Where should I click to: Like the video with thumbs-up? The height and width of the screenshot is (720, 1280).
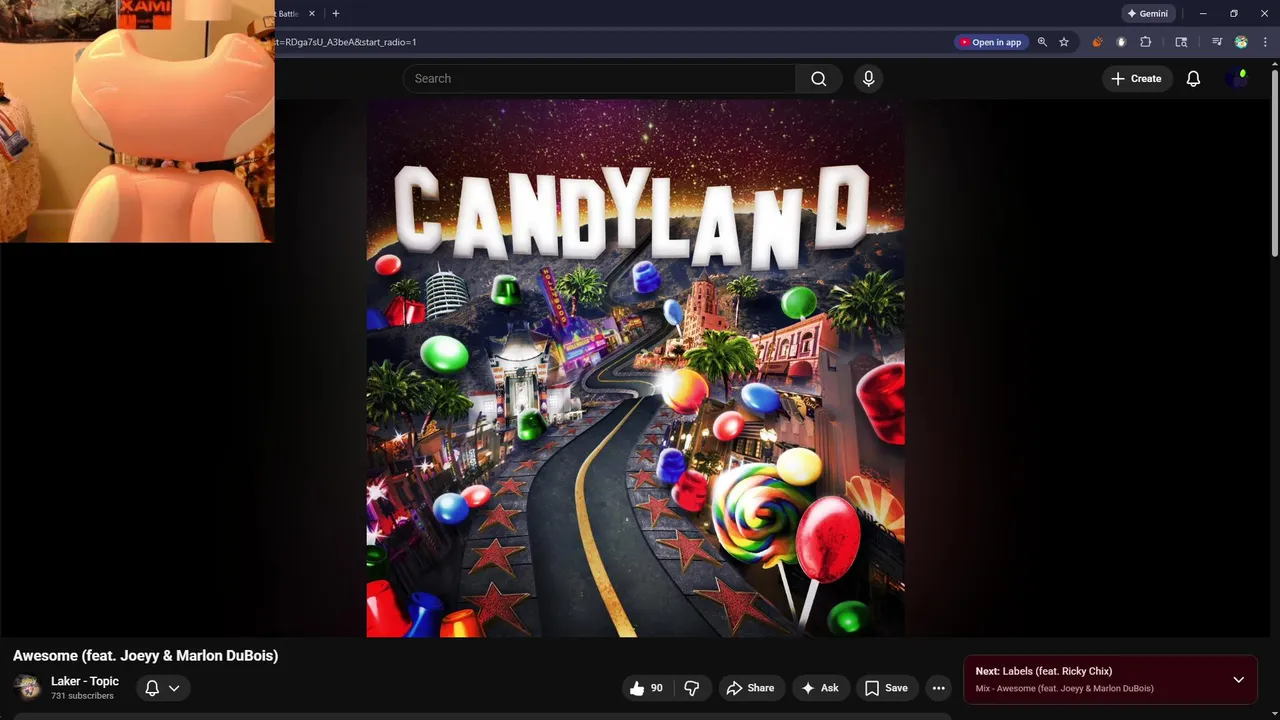tap(646, 688)
